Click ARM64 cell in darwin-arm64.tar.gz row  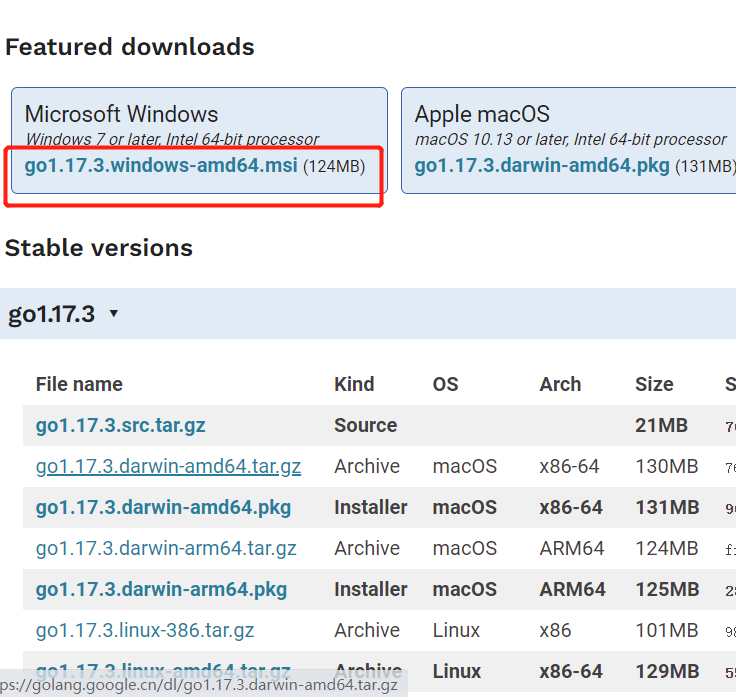pos(572,548)
